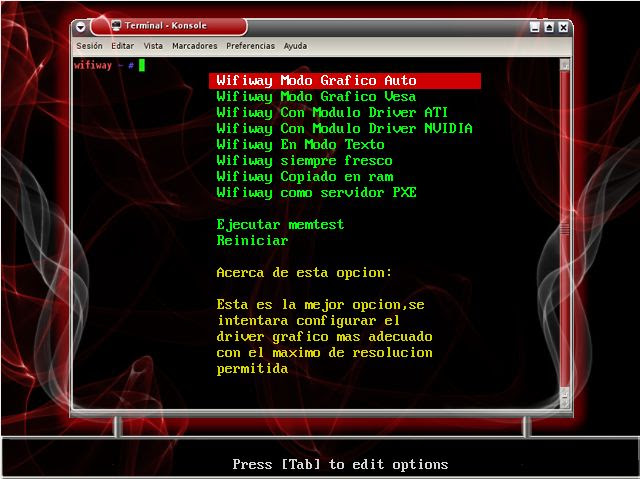Image resolution: width=640 pixels, height=479 pixels.
Task: Open the Ayuda menu
Action: (295, 46)
